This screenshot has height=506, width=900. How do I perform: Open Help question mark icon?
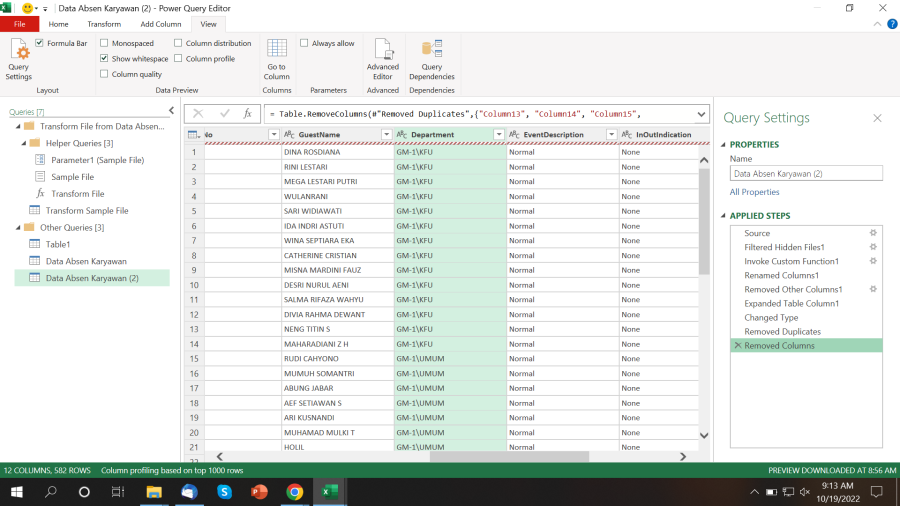[x=892, y=24]
